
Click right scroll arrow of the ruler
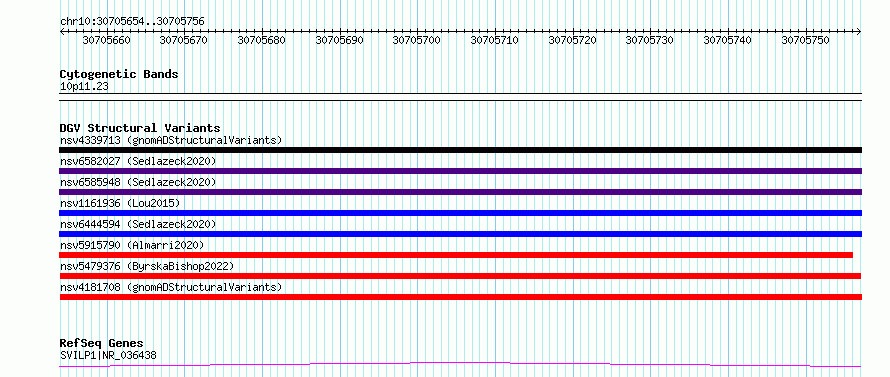859,32
